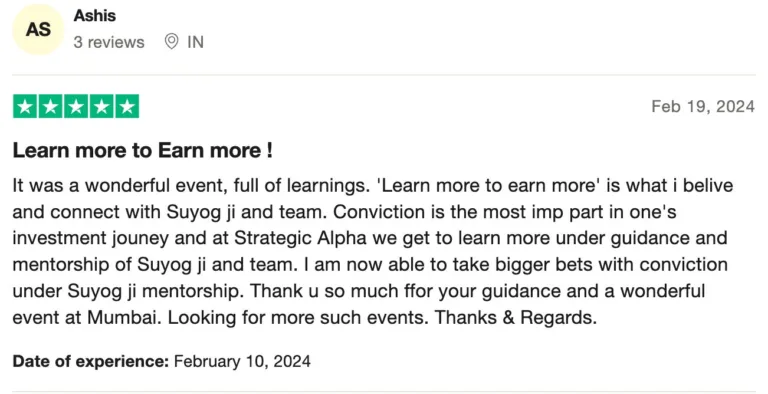
Task: Click the location pin icon
Action: pyautogui.click(x=171, y=42)
